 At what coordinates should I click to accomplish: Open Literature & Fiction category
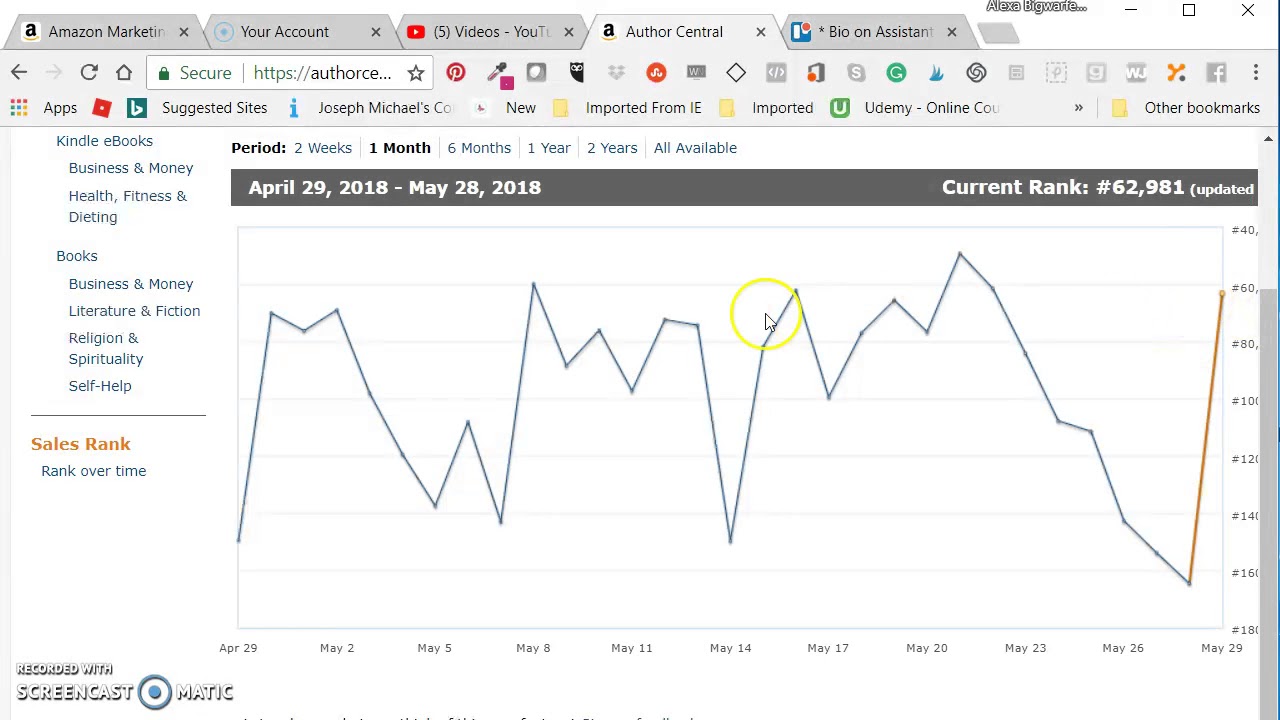(x=134, y=311)
